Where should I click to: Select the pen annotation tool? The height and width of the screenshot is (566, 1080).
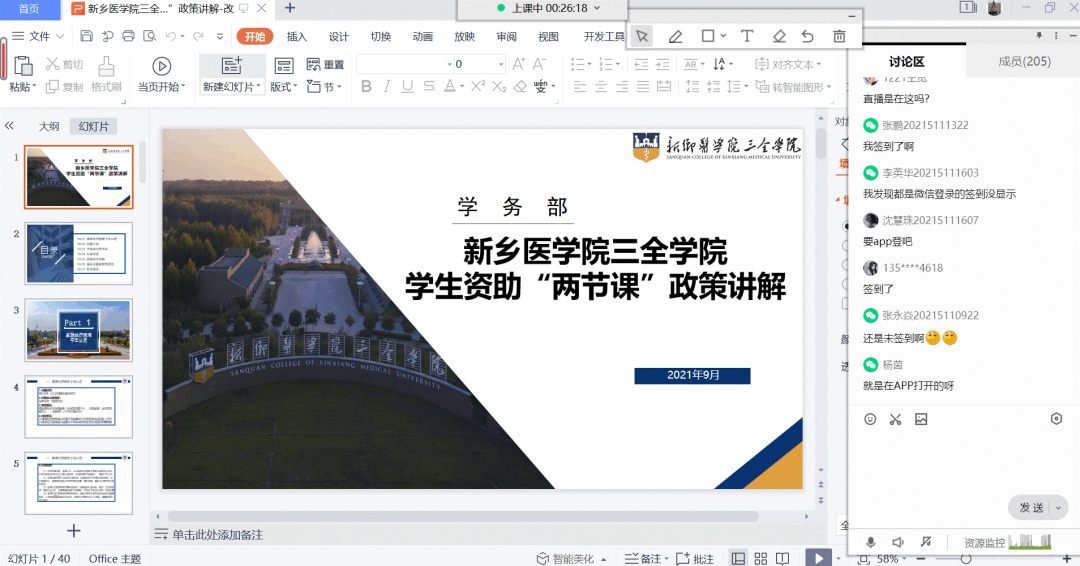(675, 36)
